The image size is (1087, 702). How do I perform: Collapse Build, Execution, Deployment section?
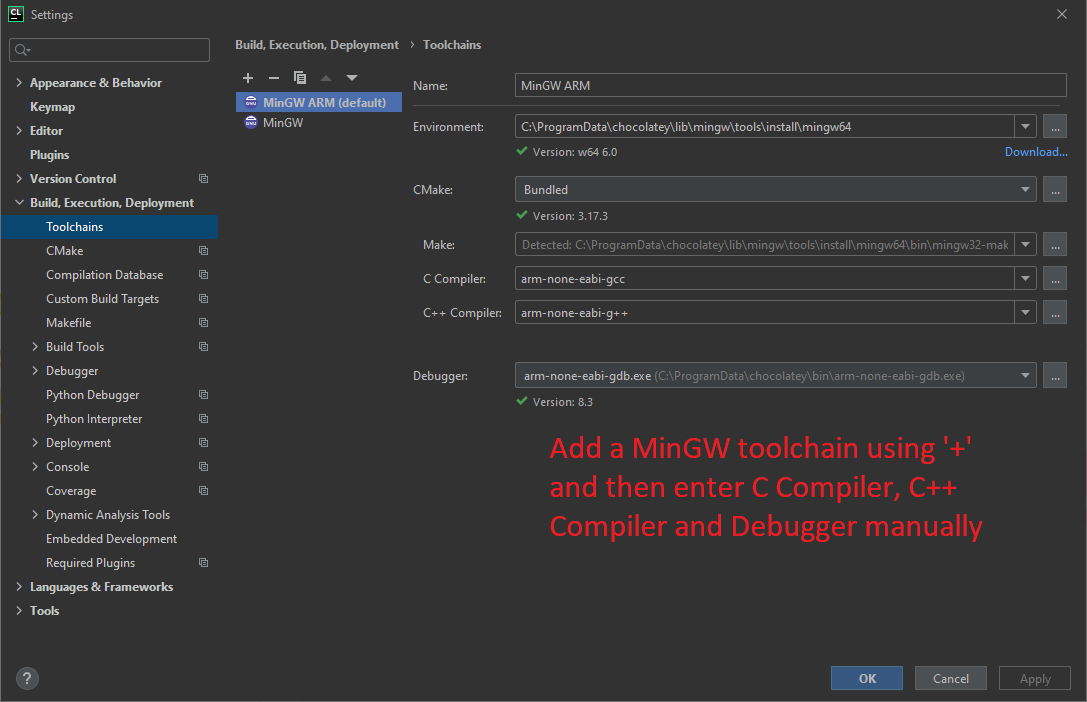tap(19, 202)
